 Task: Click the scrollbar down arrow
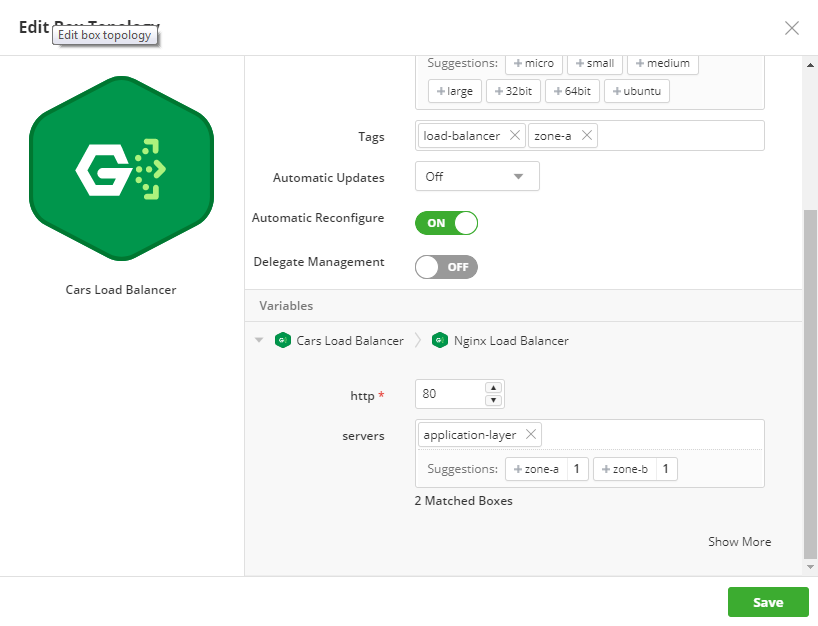pyautogui.click(x=810, y=567)
